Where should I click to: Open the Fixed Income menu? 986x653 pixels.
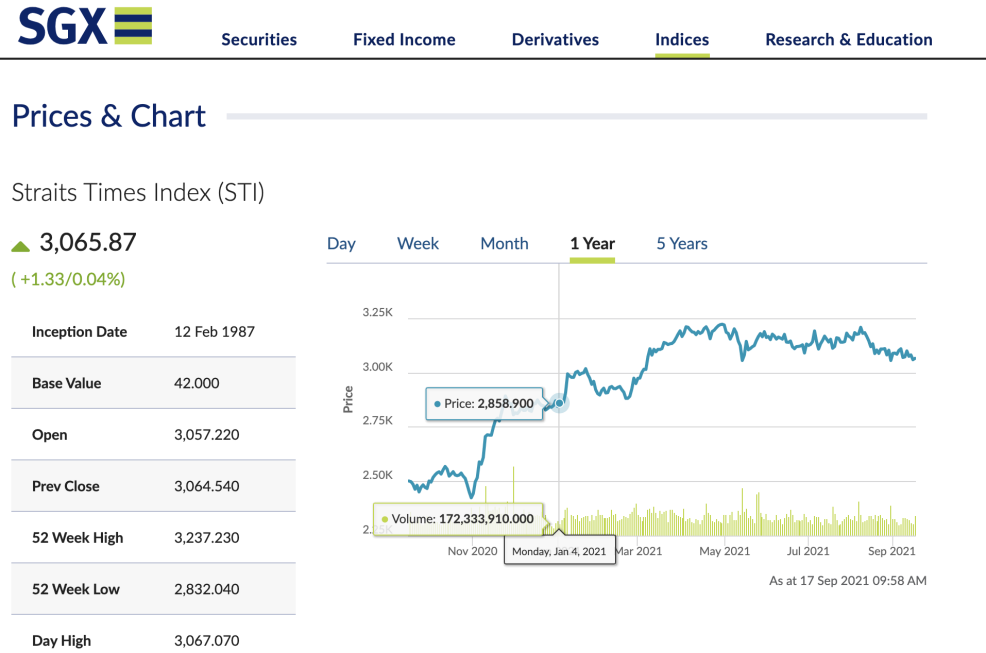coord(404,40)
